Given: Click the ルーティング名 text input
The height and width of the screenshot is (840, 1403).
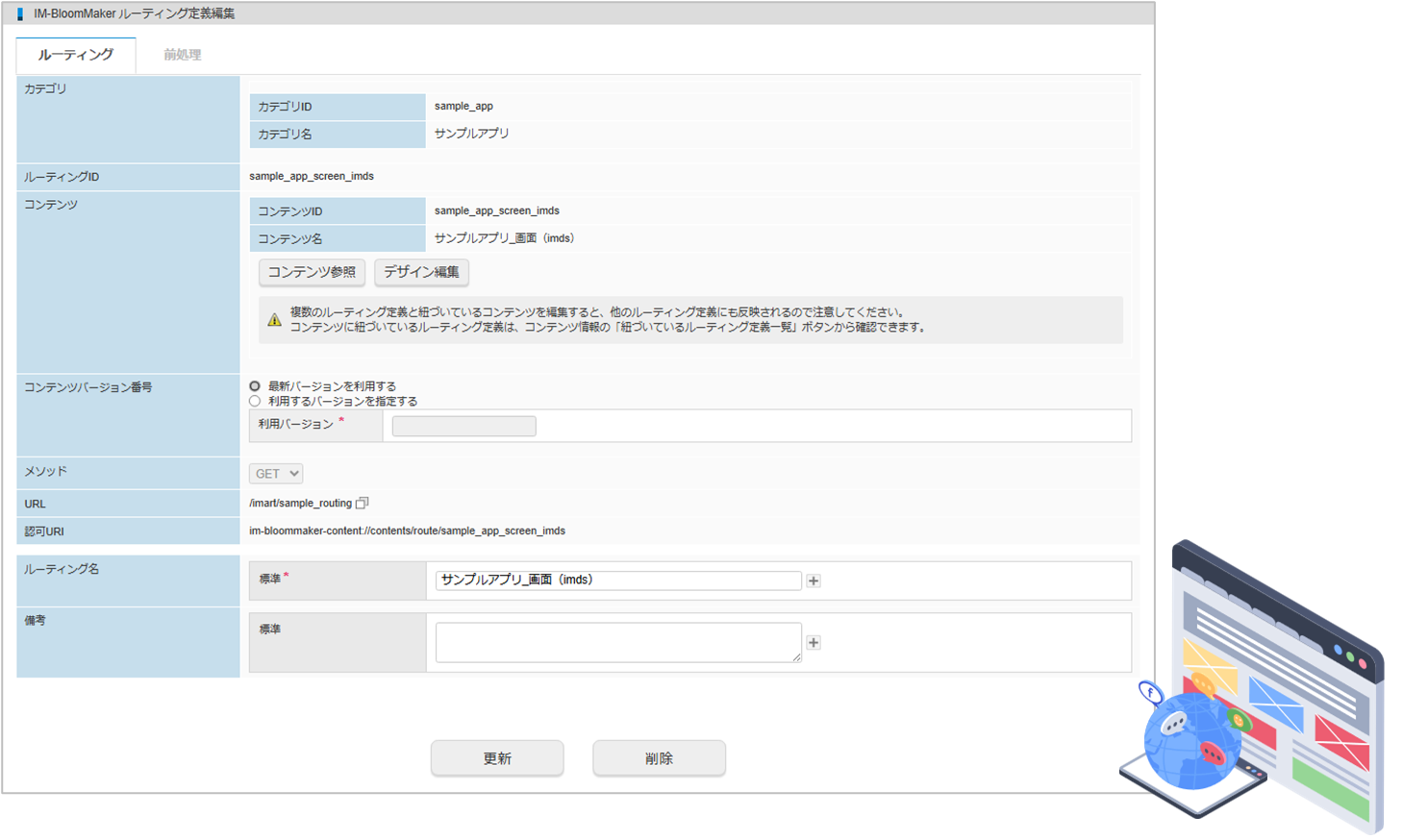Looking at the screenshot, I should pyautogui.click(x=617, y=581).
